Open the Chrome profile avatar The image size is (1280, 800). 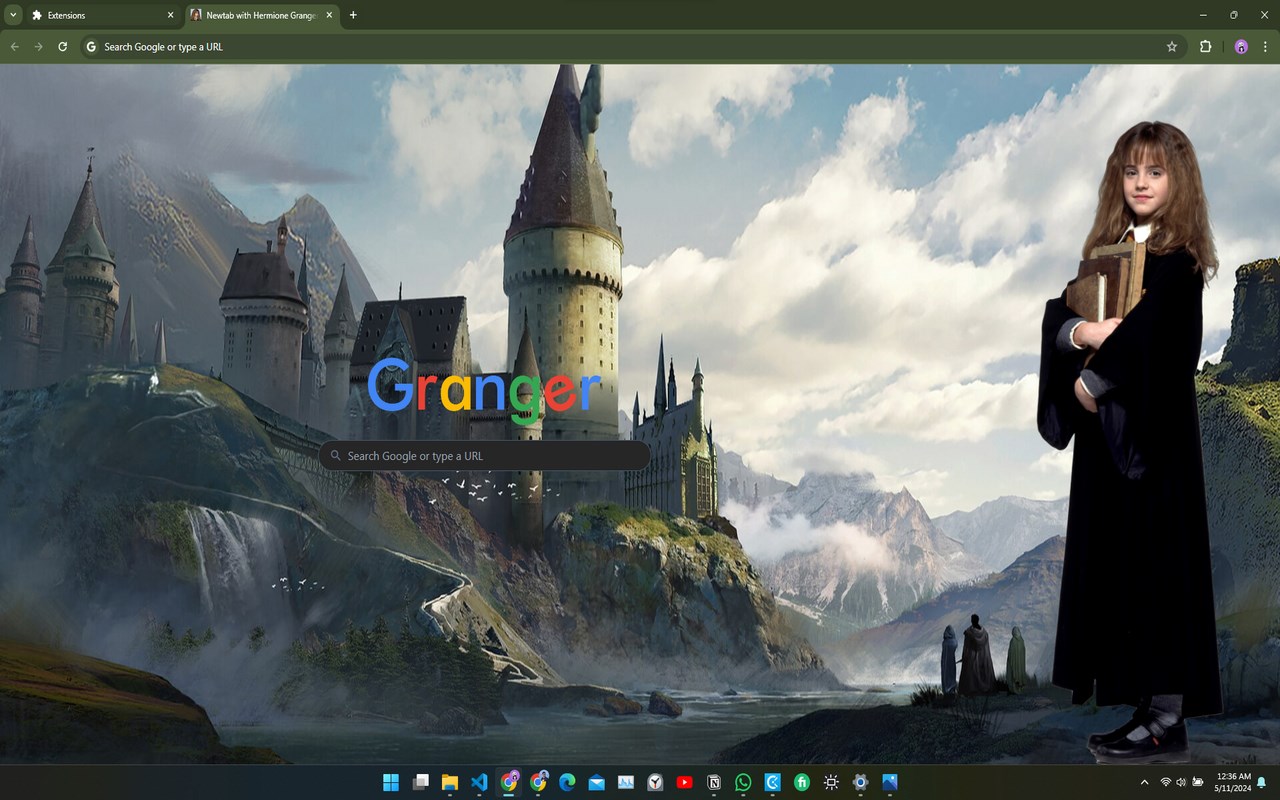point(1241,47)
